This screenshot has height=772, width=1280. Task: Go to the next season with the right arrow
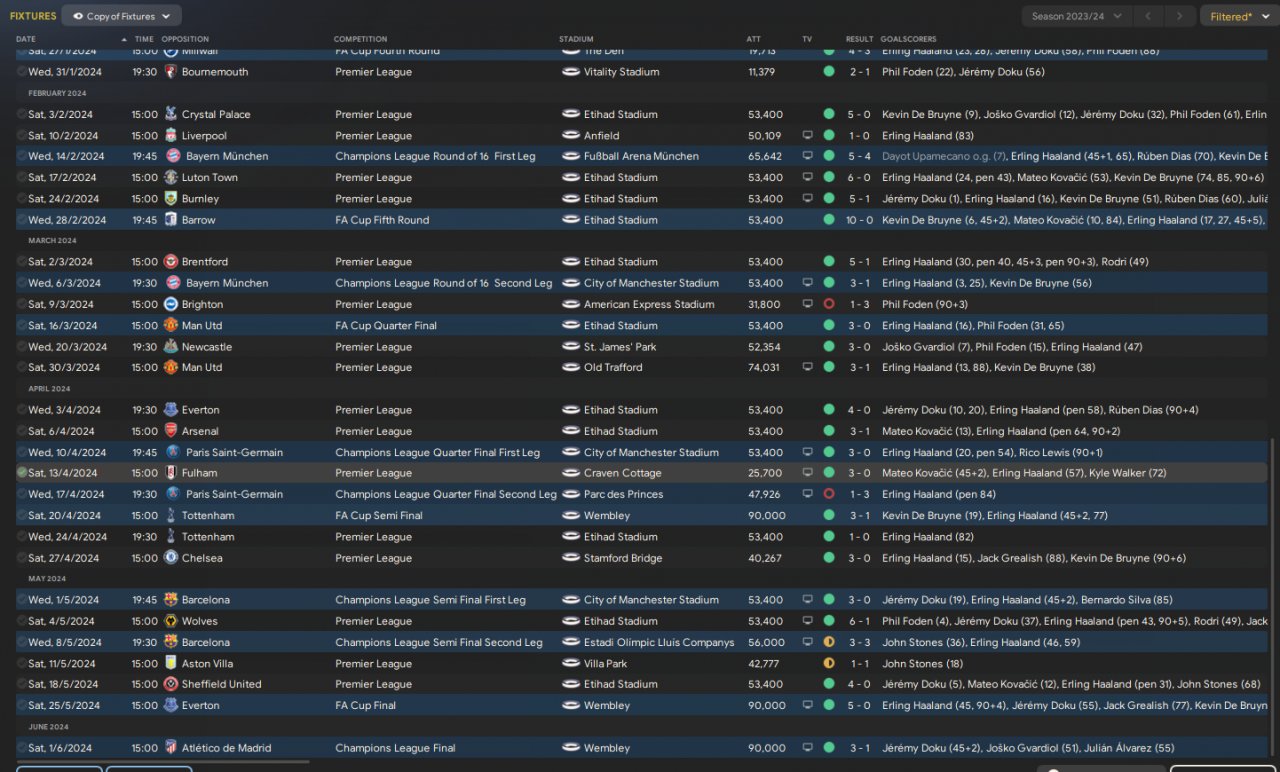tap(1181, 16)
